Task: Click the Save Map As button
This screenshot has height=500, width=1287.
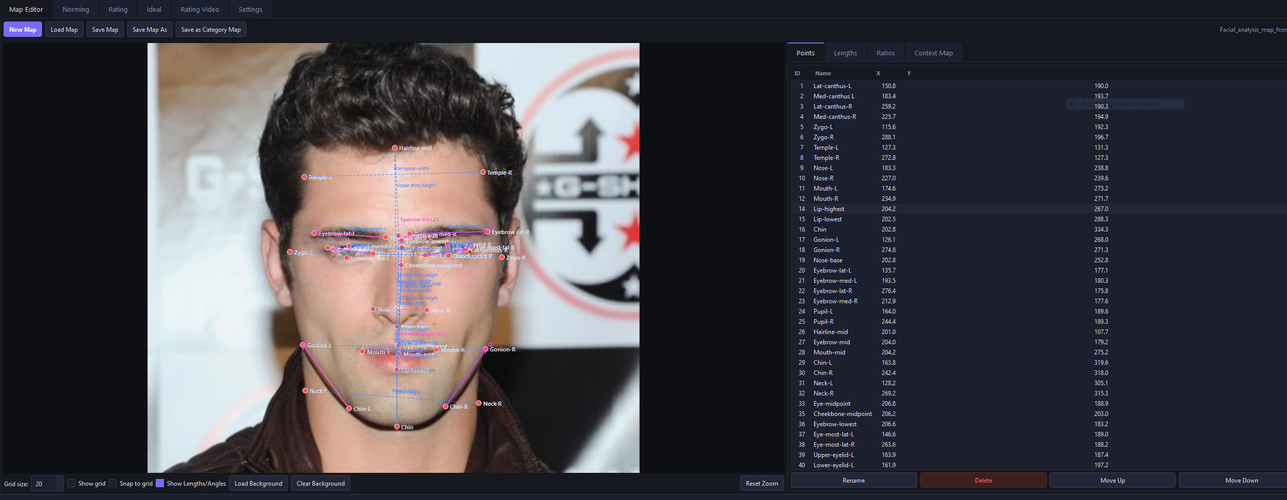Action: point(150,30)
